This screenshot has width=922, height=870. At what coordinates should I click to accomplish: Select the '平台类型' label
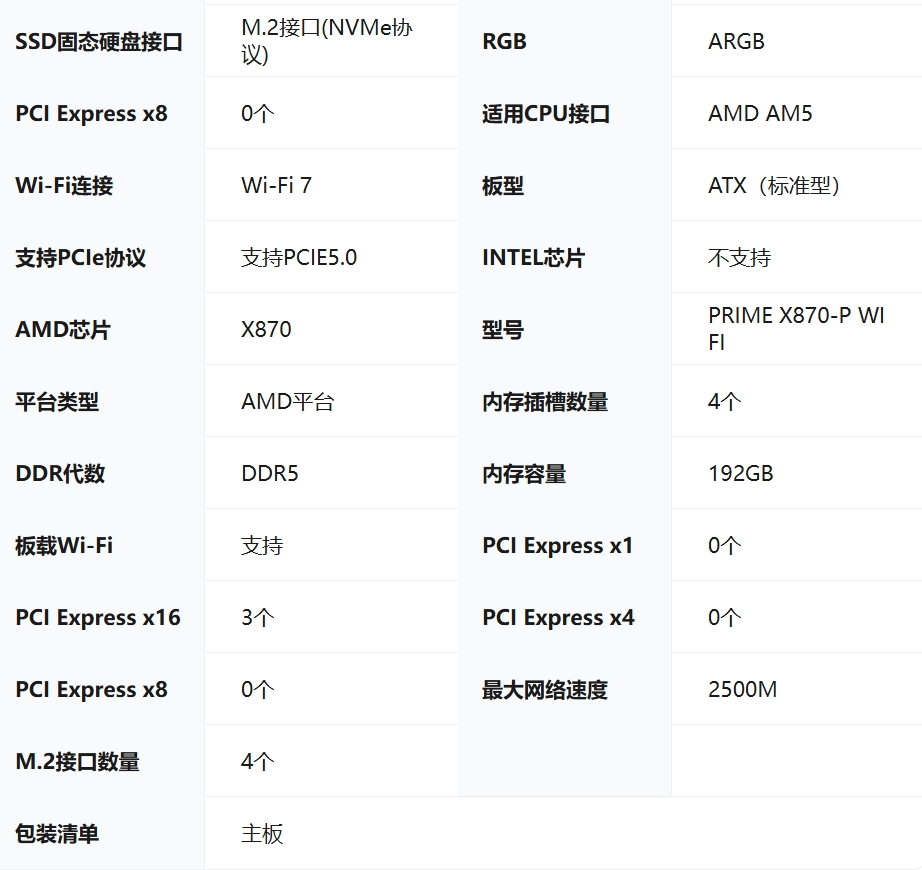click(x=57, y=401)
